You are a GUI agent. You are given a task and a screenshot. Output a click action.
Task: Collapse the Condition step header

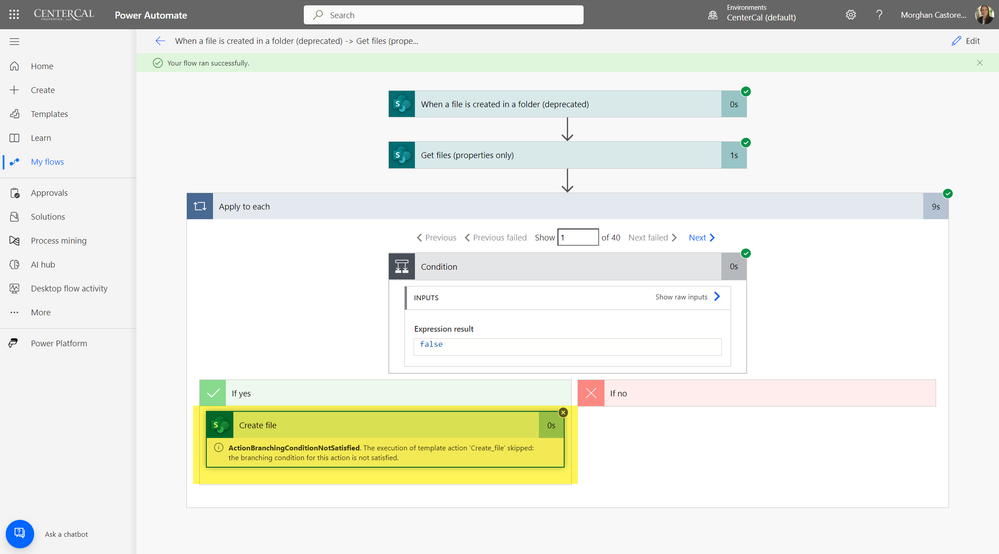click(x=567, y=266)
